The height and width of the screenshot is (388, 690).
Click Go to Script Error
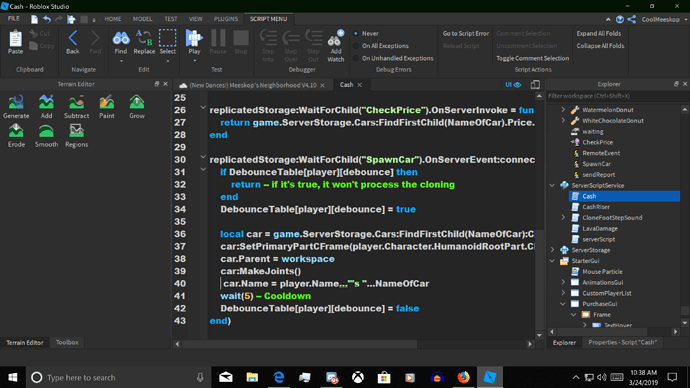(x=466, y=33)
